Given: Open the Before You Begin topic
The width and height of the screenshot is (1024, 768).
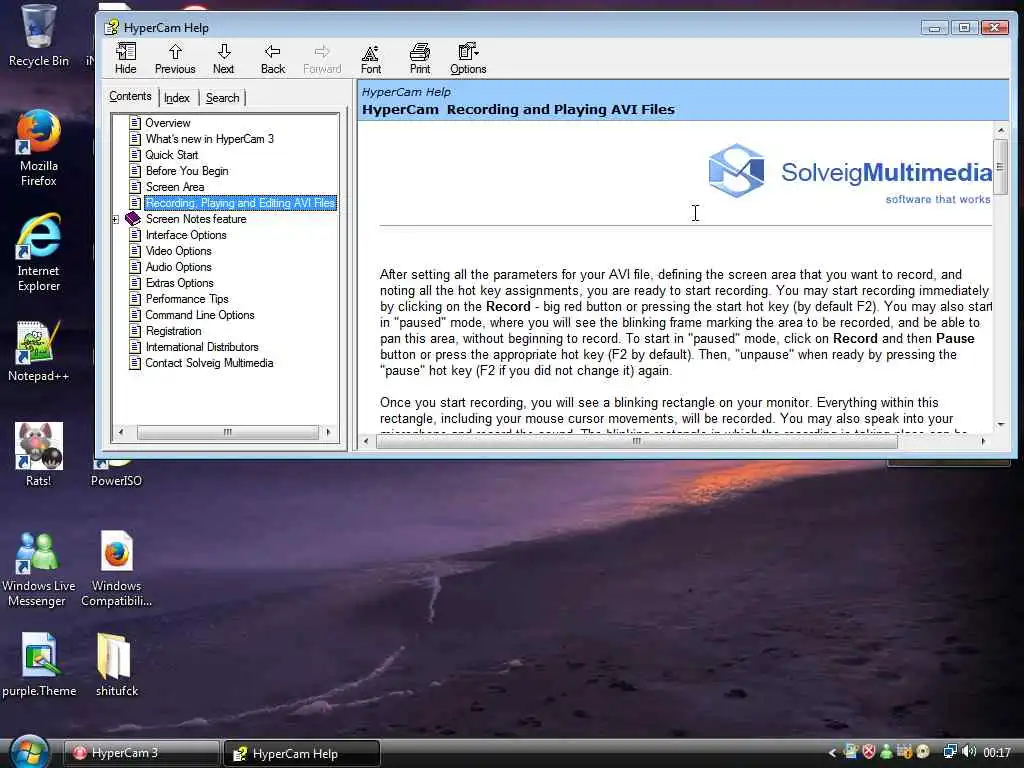Looking at the screenshot, I should (x=187, y=170).
